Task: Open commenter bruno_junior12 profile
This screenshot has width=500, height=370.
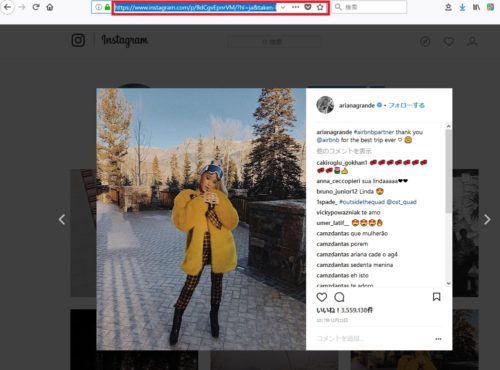Action: 337,192
